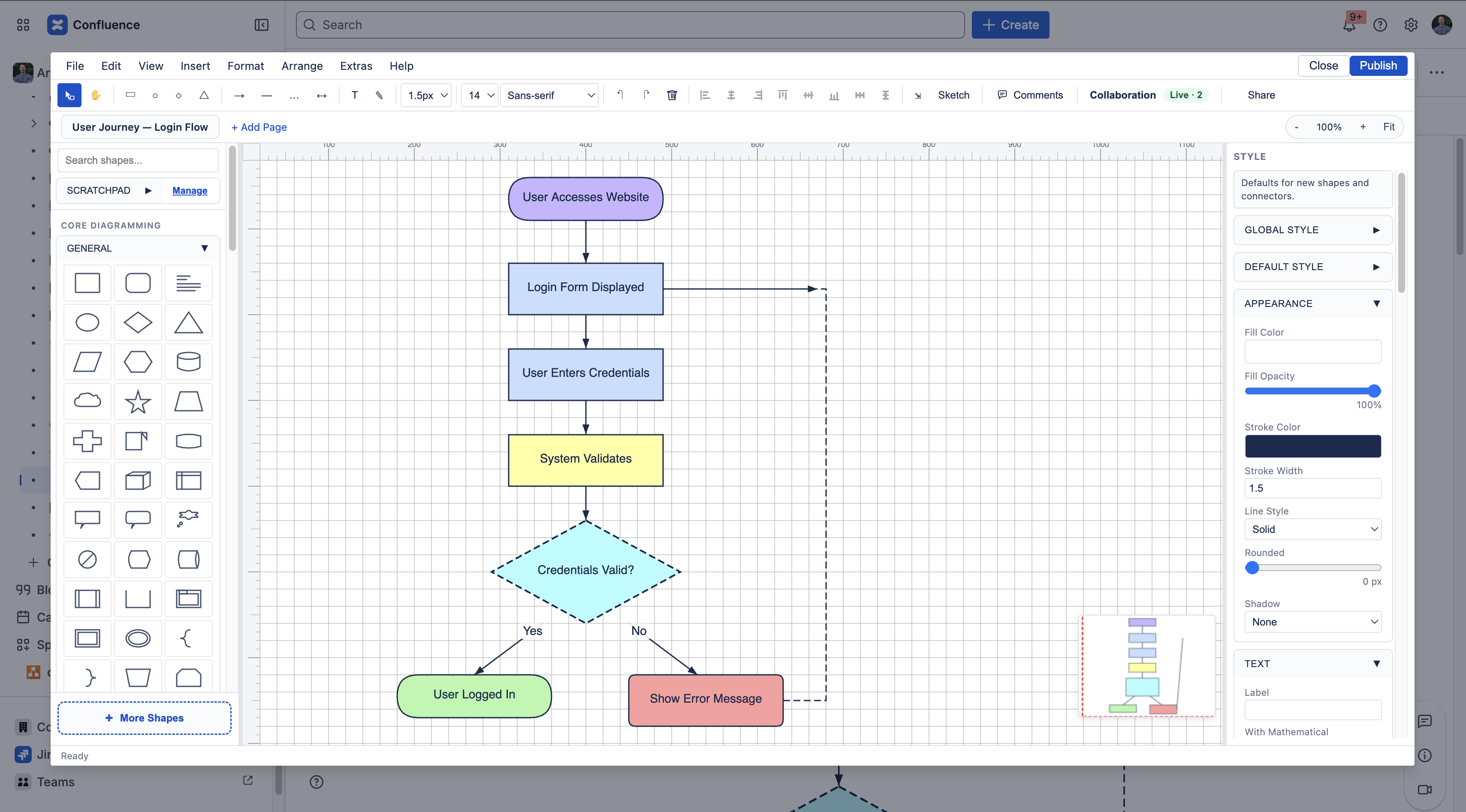Viewport: 1466px width, 812px height.
Task: Activate the hand pan tool
Action: tap(96, 95)
